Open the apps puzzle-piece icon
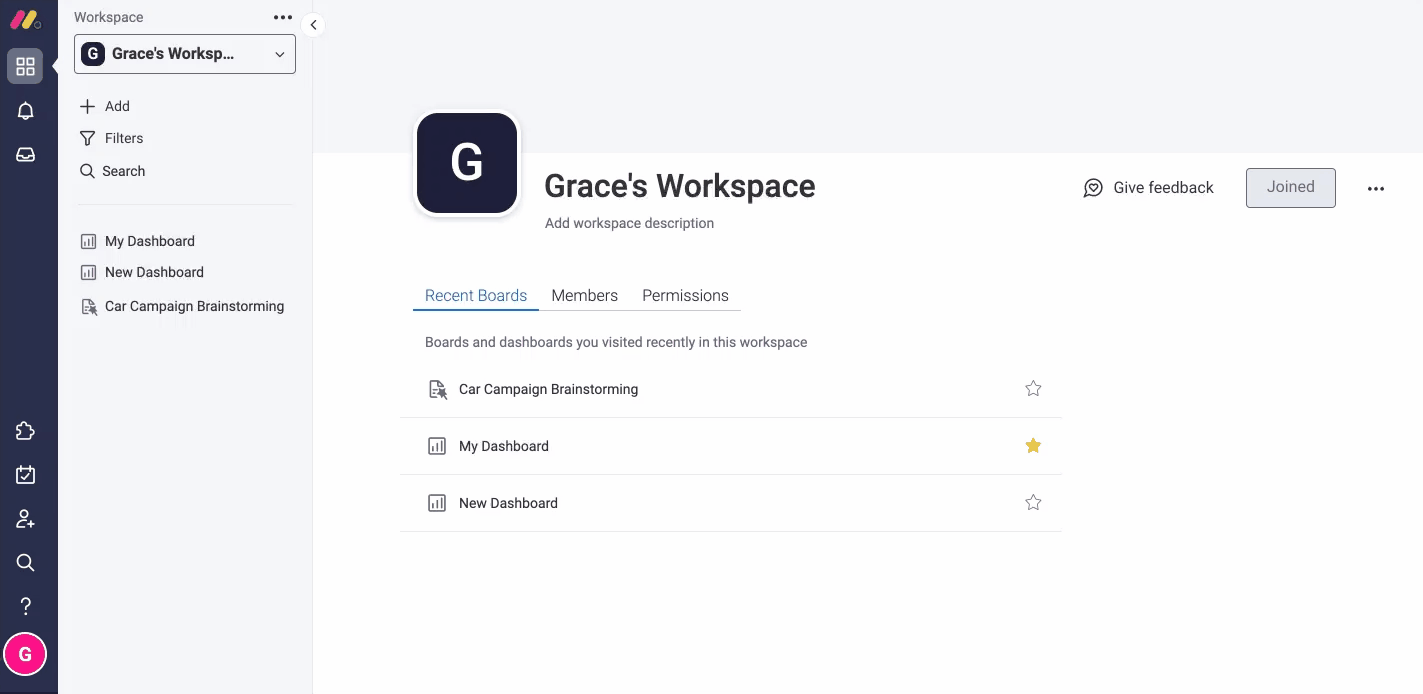The height and width of the screenshot is (694, 1423). click(25, 431)
